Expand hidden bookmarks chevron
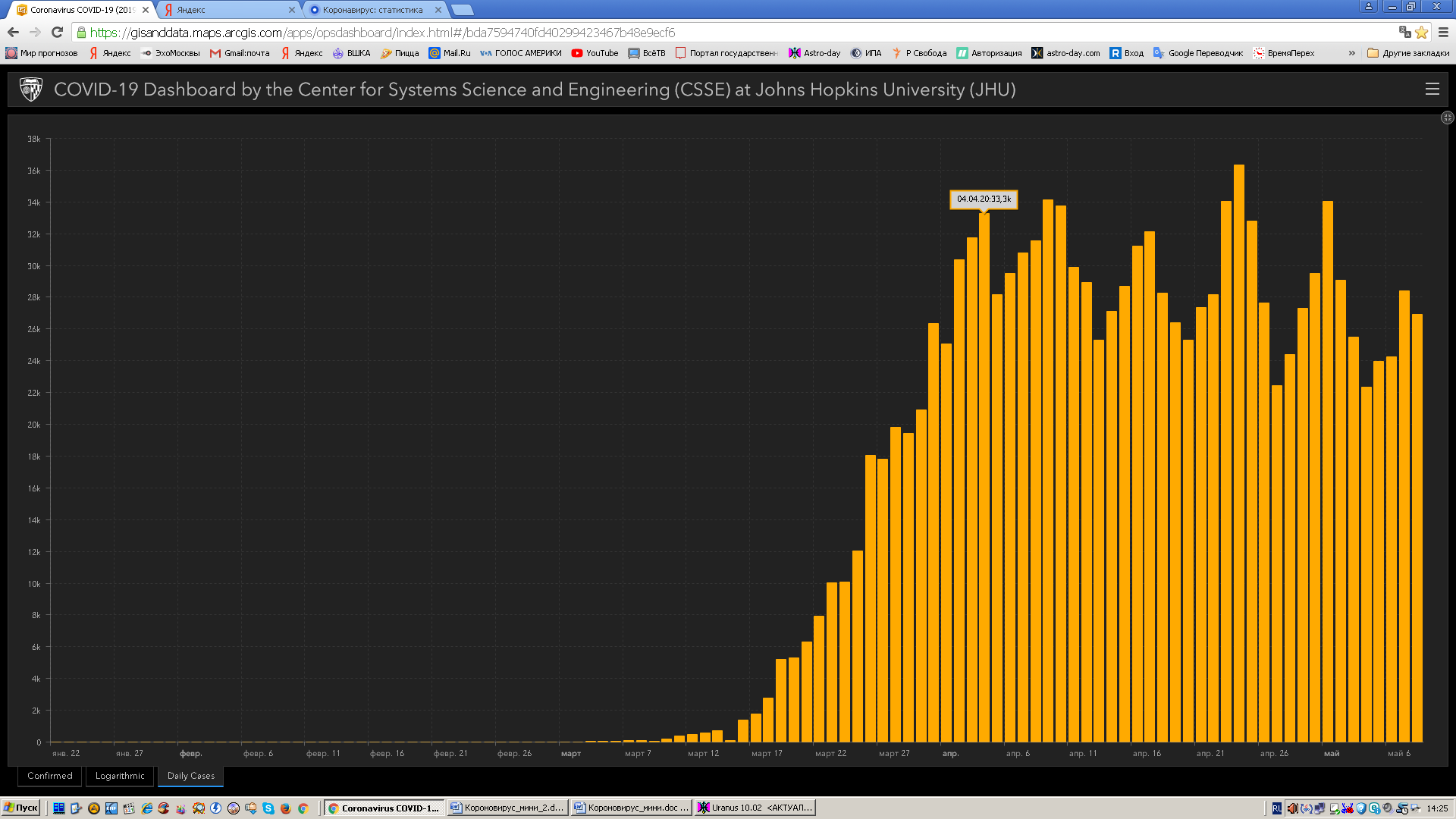The height and width of the screenshot is (819, 1456). click(x=1351, y=53)
